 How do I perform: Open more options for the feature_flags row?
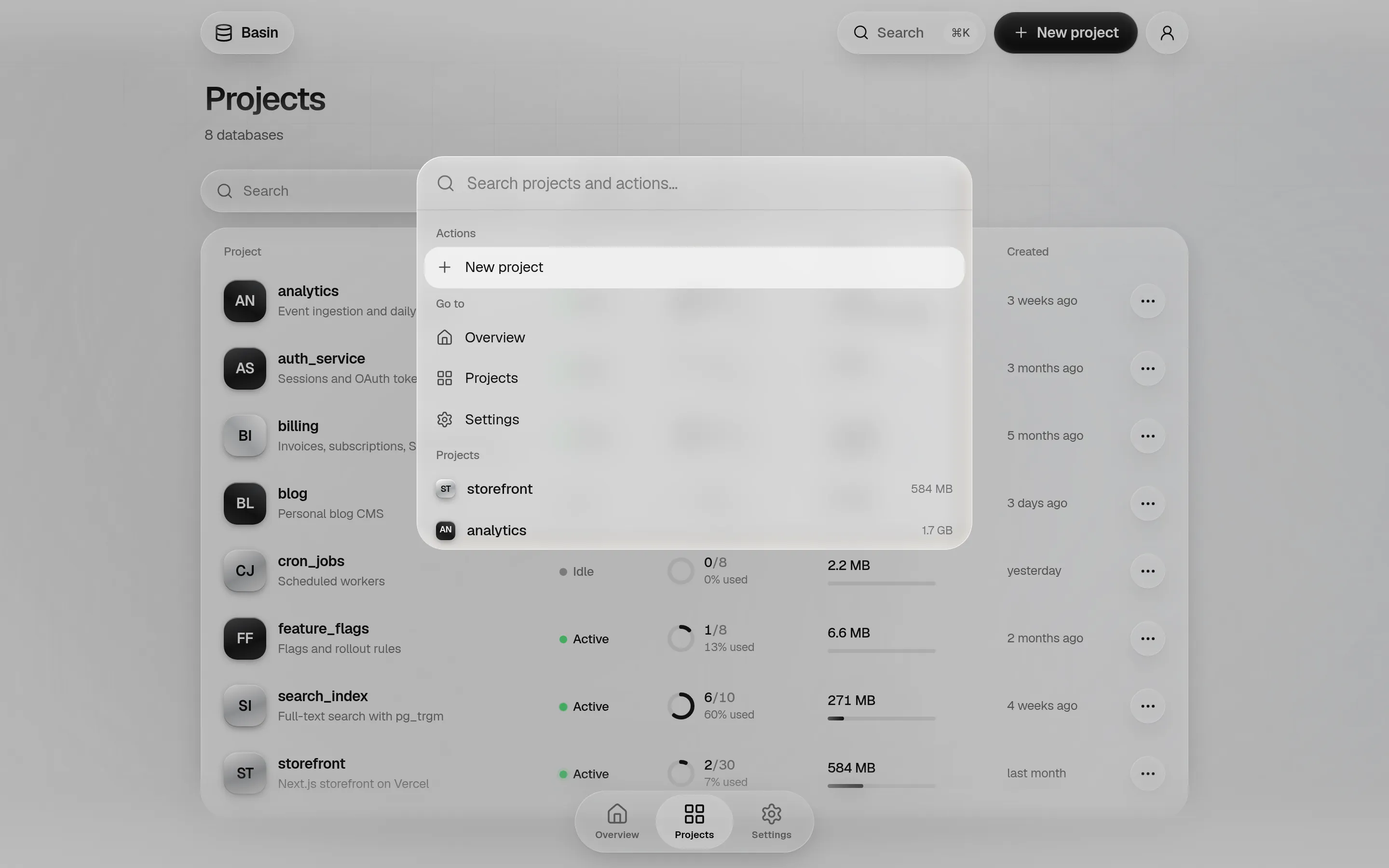(1147, 638)
